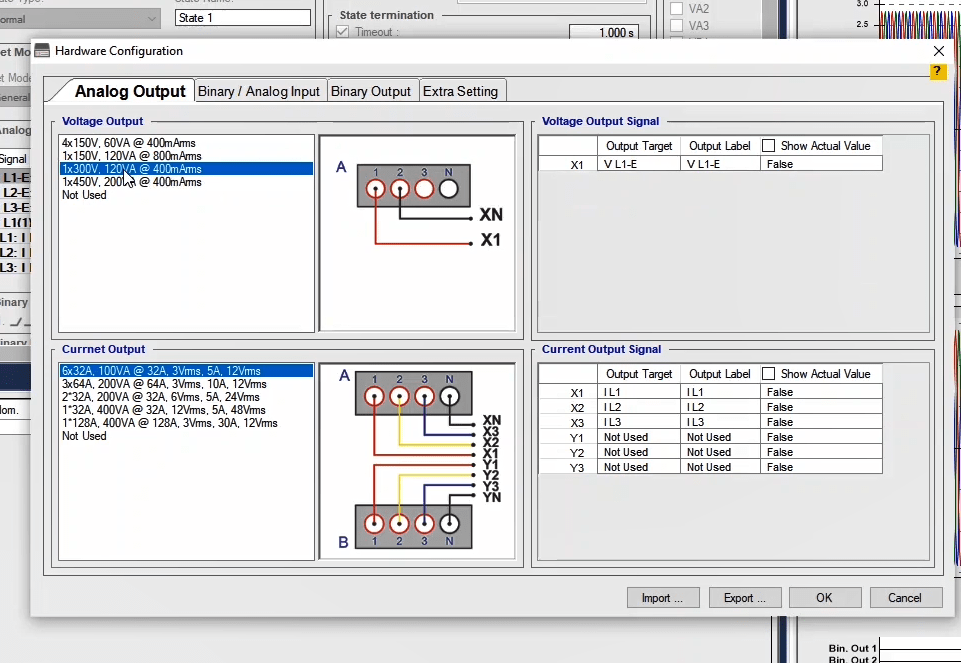The width and height of the screenshot is (961, 663).
Task: Click the Y3 row Not Used Output Target cell
Action: pos(639,467)
